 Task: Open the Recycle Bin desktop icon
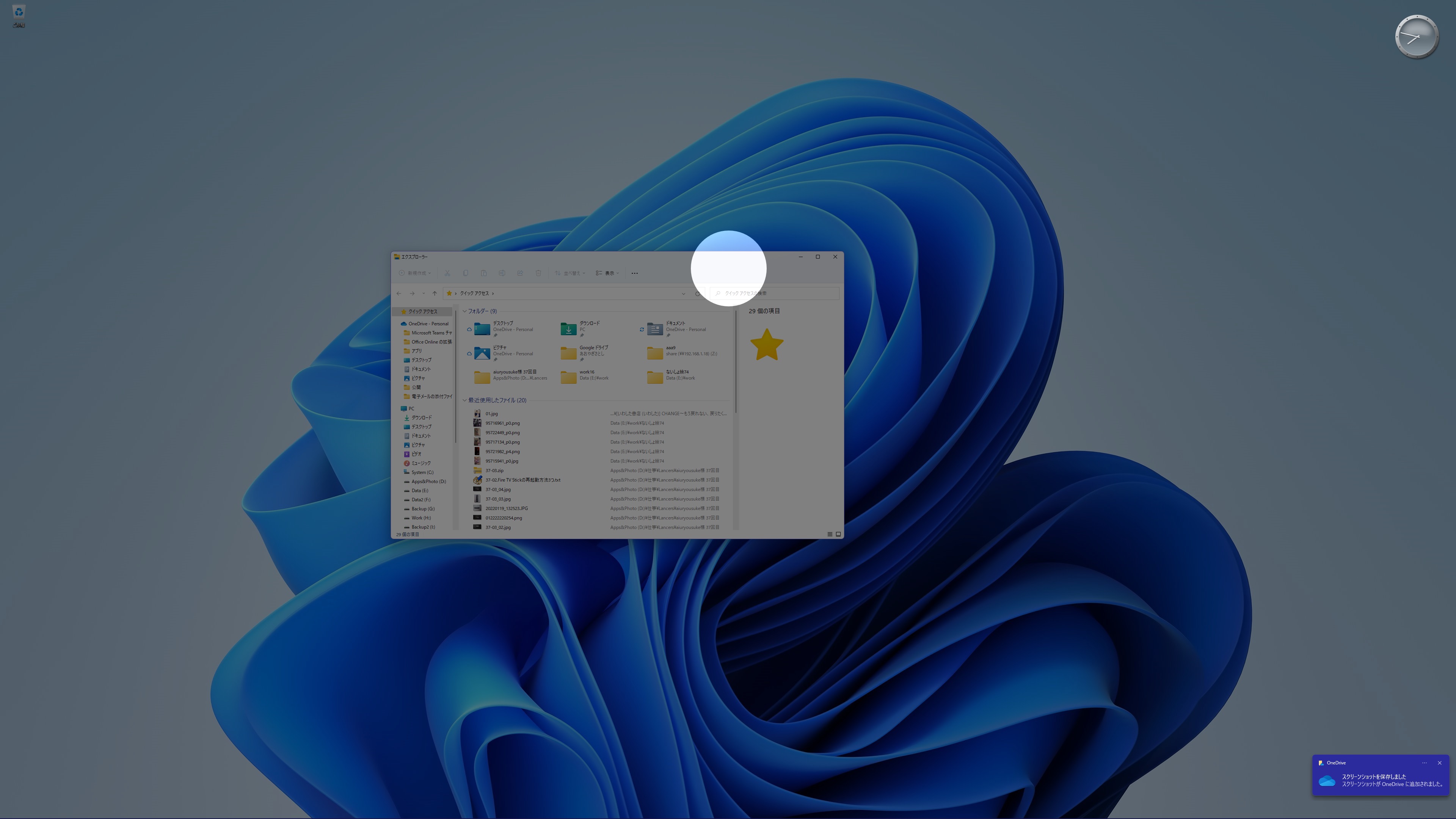pos(19,16)
